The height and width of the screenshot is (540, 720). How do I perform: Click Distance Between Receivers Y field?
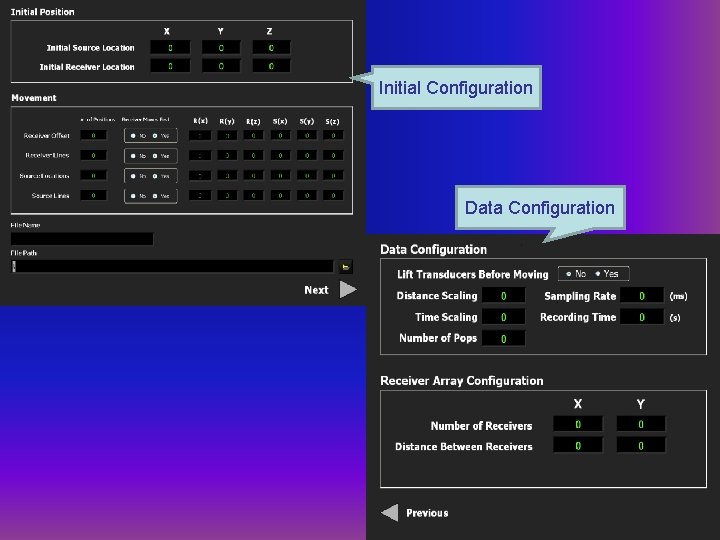click(x=641, y=445)
